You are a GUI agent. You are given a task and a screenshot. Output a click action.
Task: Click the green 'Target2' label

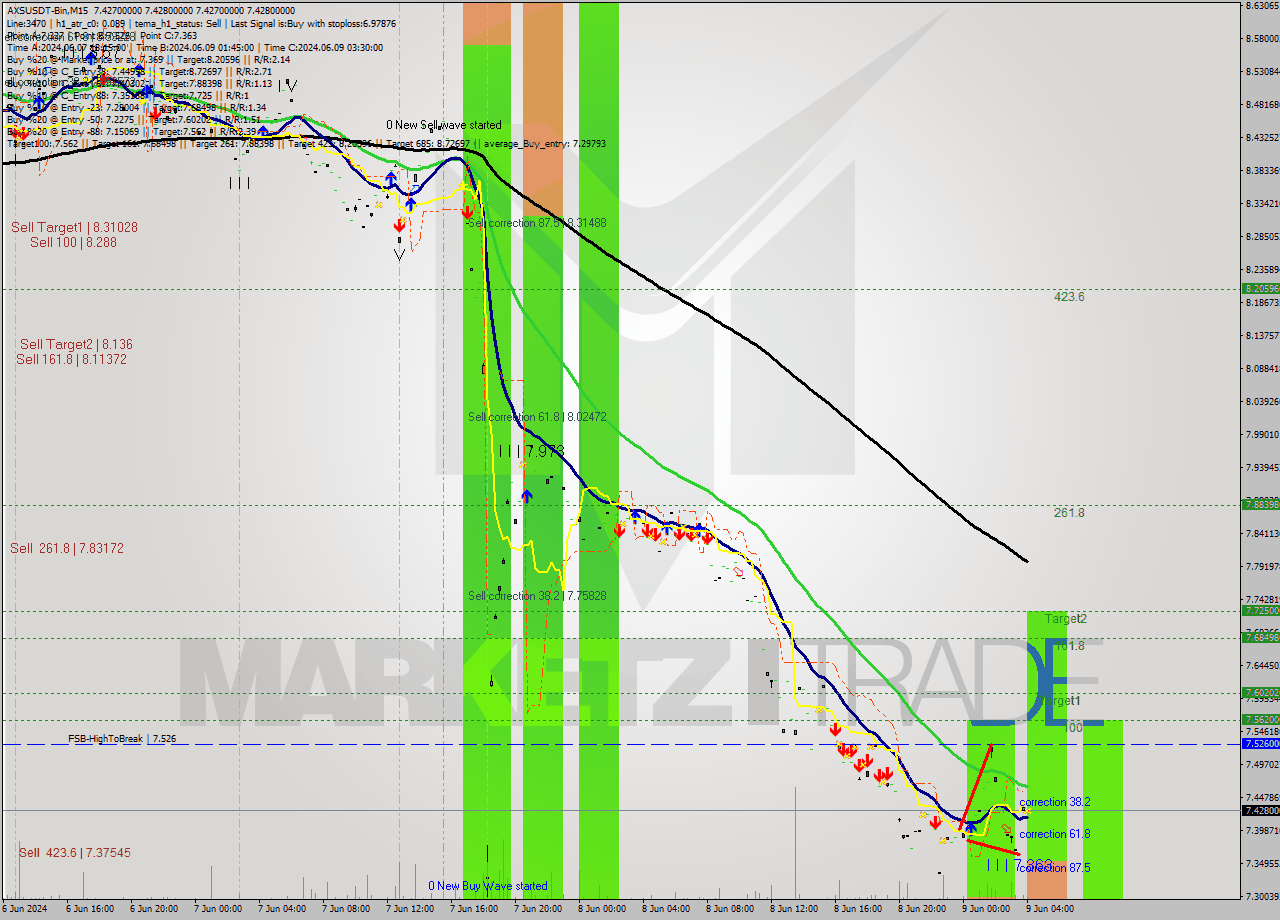click(x=1066, y=619)
